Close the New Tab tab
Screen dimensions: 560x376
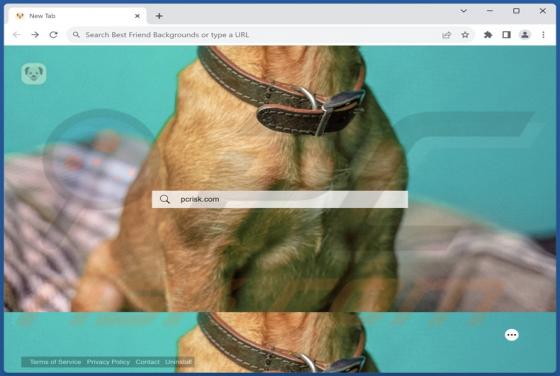tap(137, 16)
